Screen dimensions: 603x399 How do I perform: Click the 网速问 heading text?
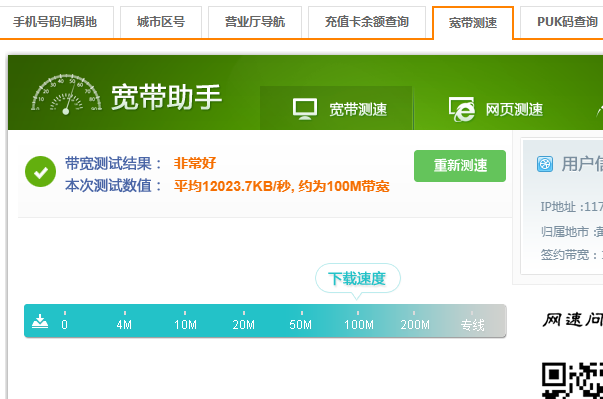573,320
